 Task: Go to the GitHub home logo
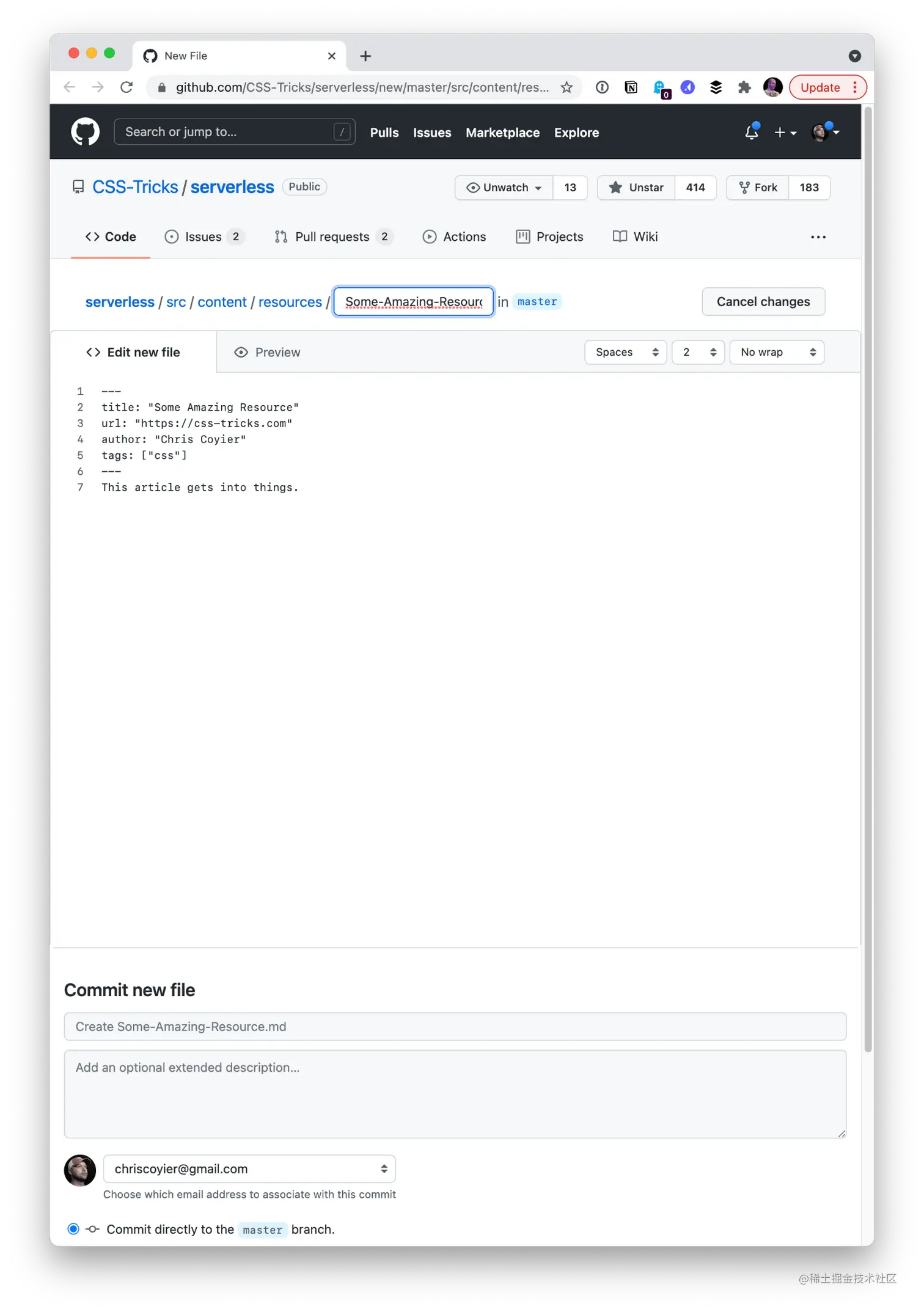[x=85, y=132]
